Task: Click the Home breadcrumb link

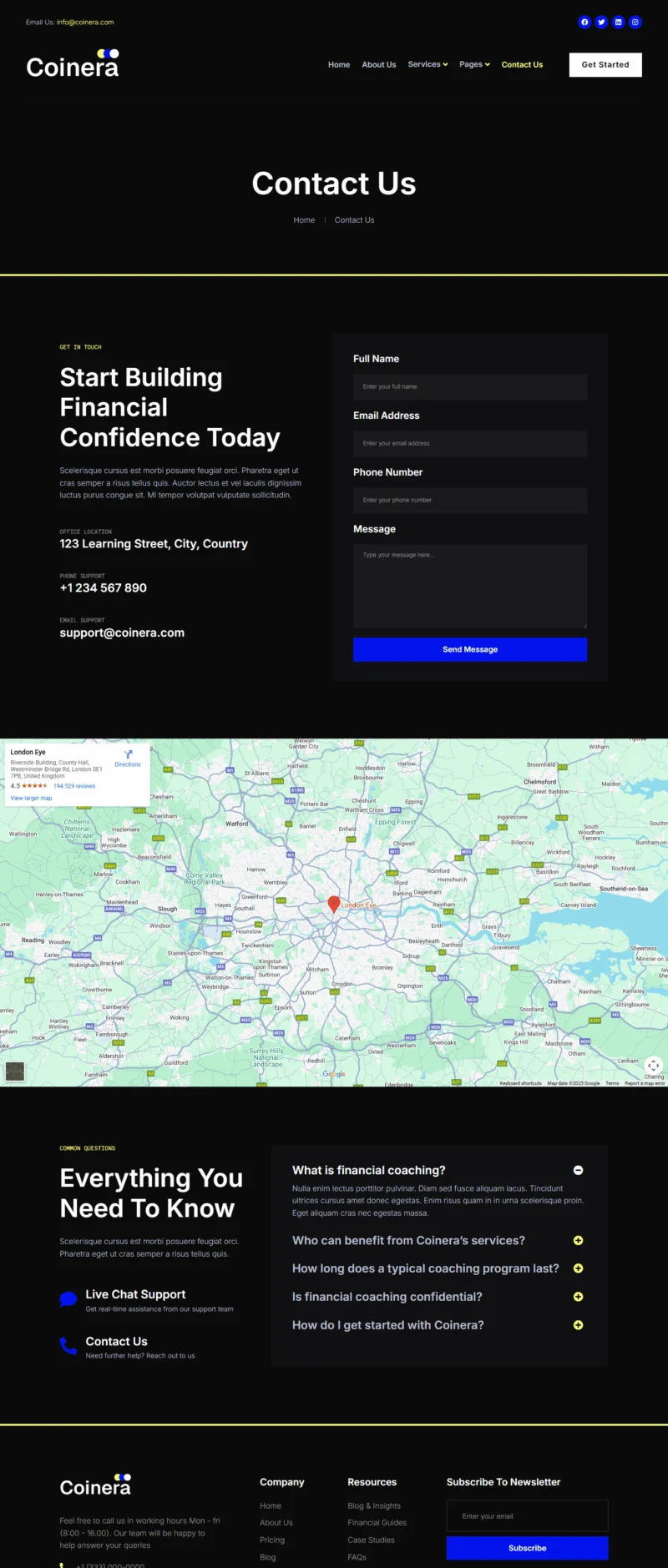Action: pos(304,220)
